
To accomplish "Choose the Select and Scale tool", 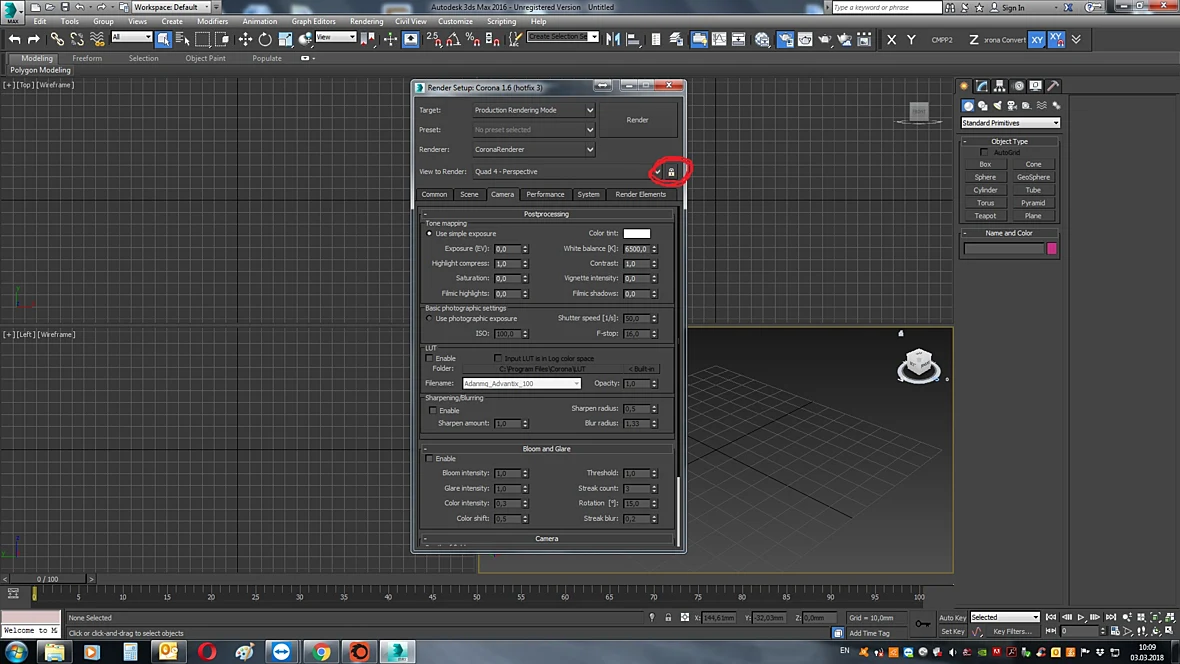I will 285,39.
